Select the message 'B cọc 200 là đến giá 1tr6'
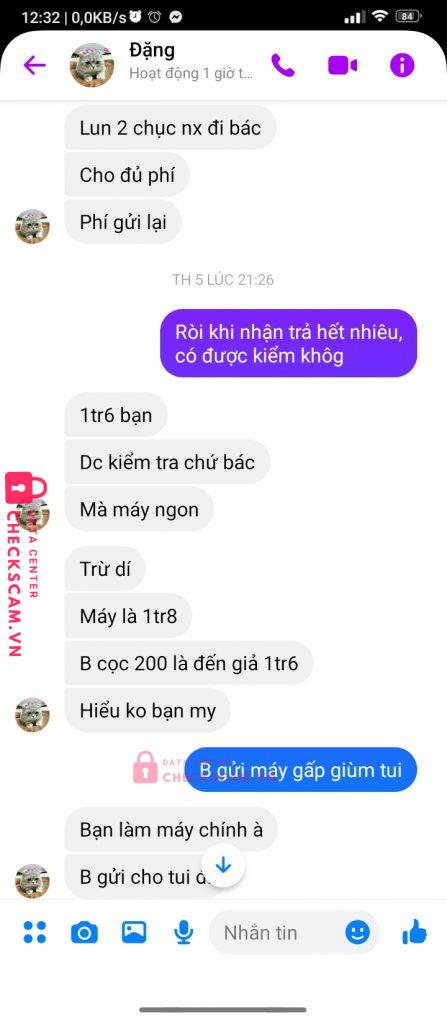The width and height of the screenshot is (447, 1024). [x=189, y=664]
